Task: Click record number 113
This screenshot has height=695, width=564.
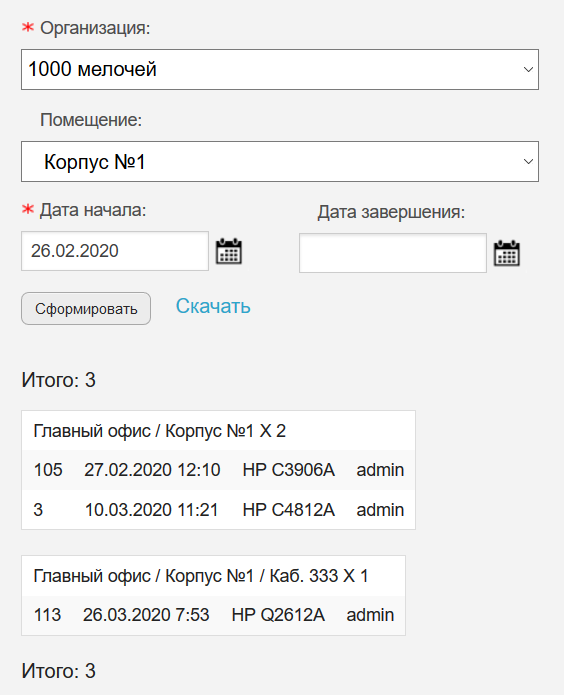Action: pyautogui.click(x=47, y=615)
